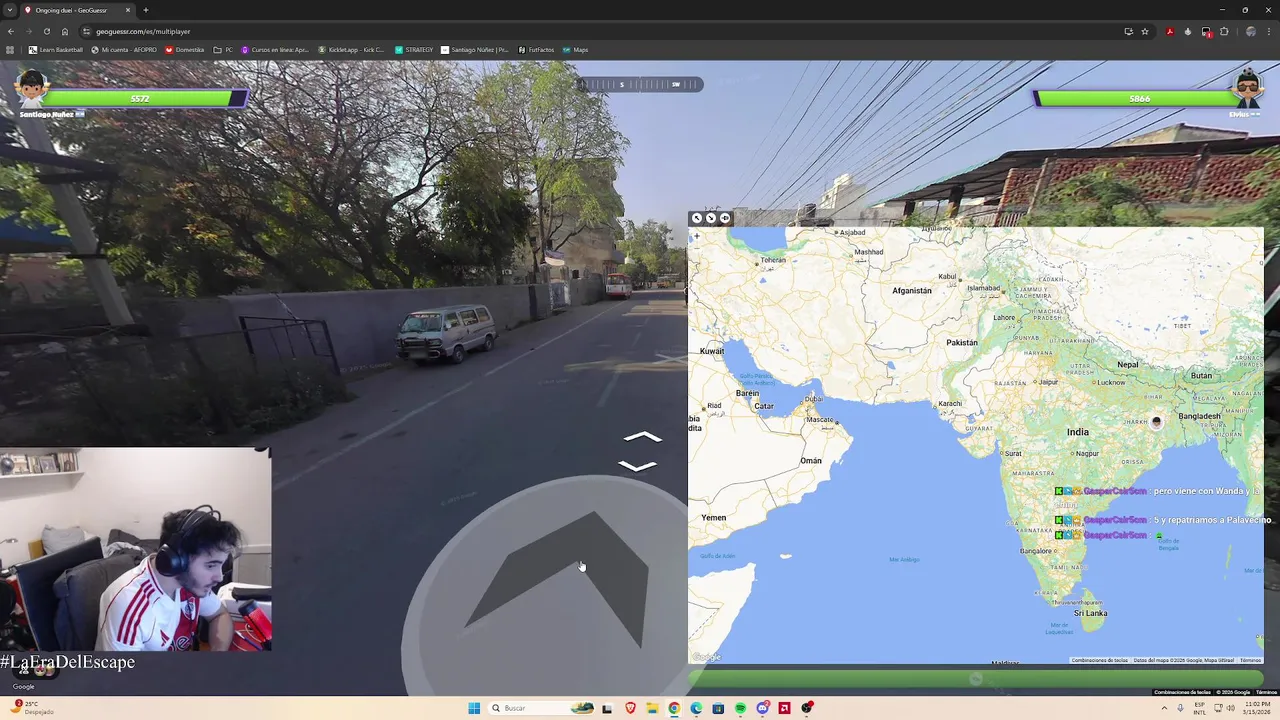
Task: Open Discord from the taskbar
Action: point(763,708)
